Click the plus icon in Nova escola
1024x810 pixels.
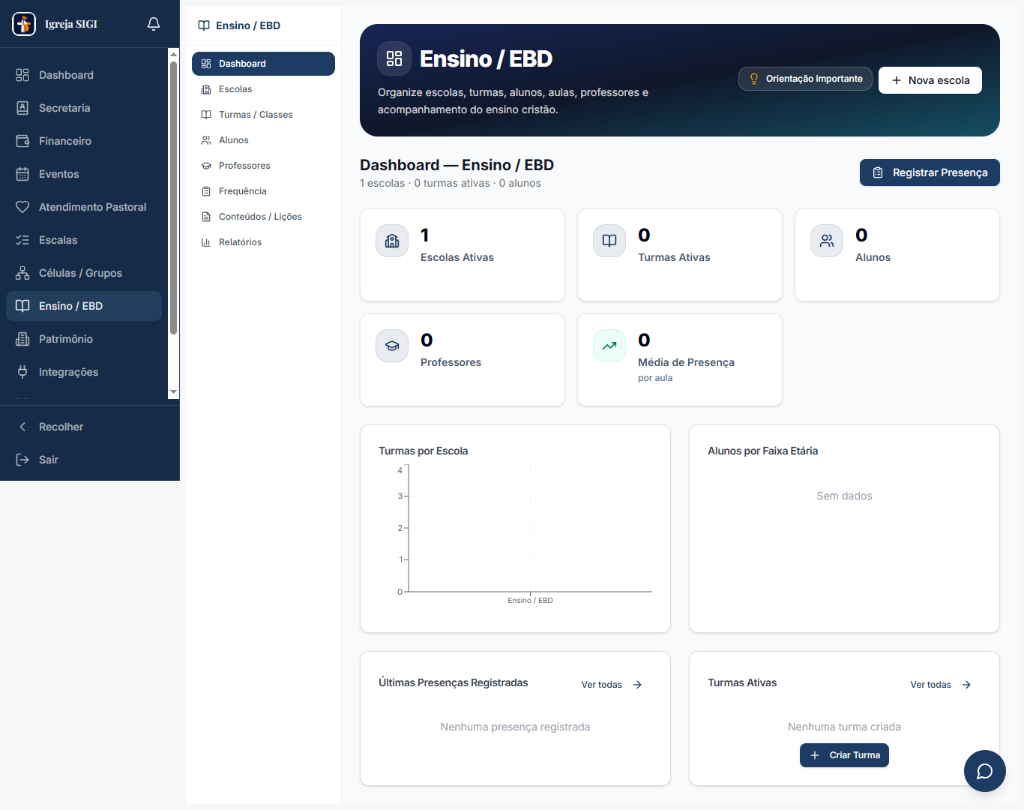click(x=896, y=80)
